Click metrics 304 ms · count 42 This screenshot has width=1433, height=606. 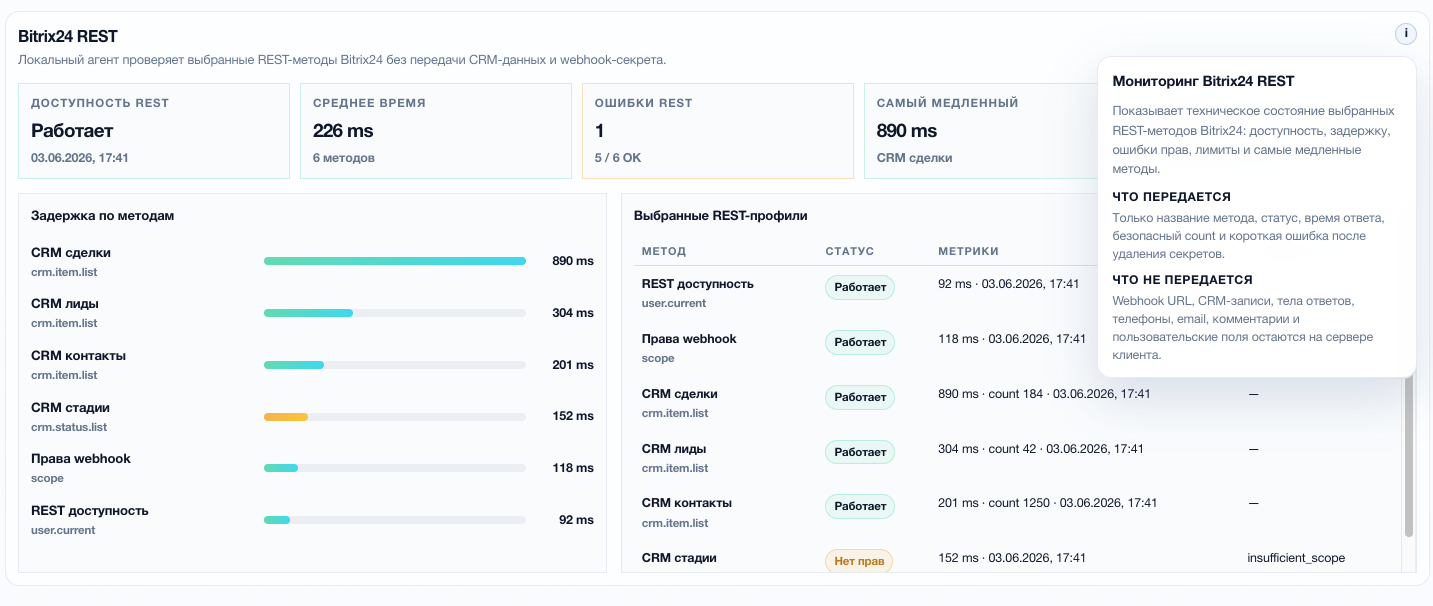1041,449
